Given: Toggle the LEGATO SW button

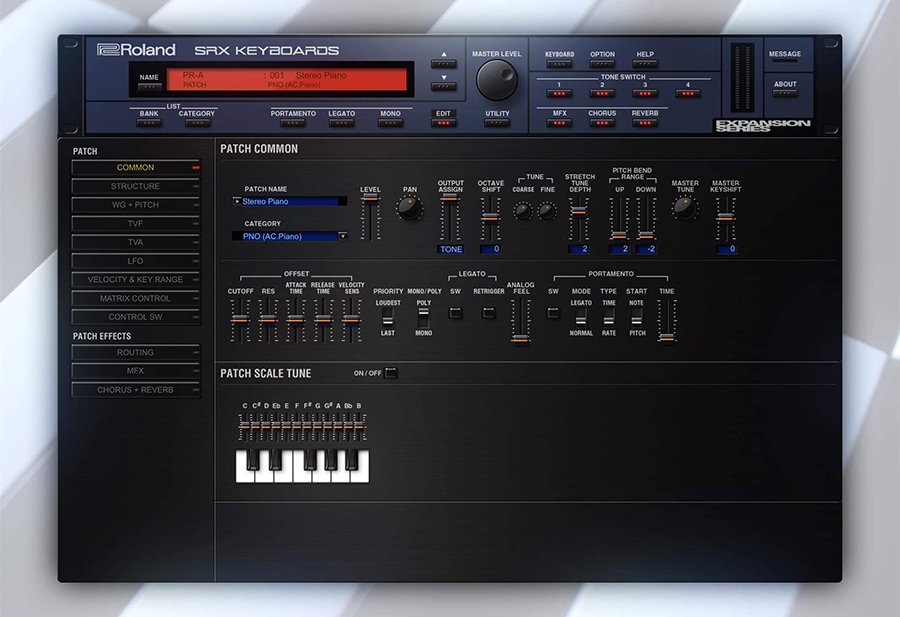Looking at the screenshot, I should coord(455,311).
